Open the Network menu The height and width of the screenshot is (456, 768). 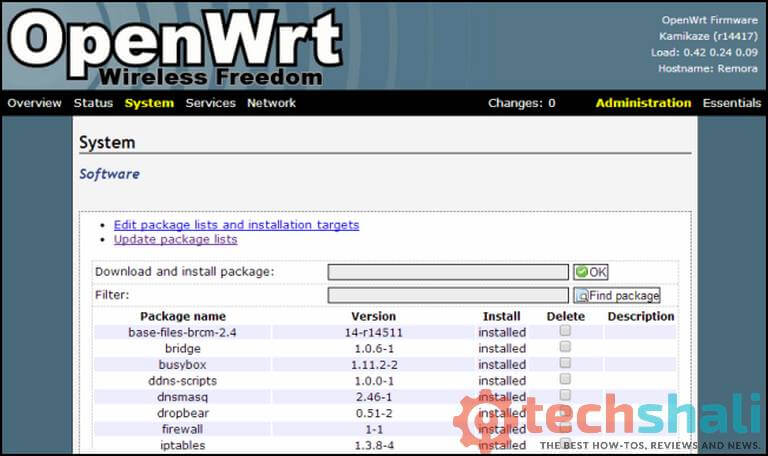(x=271, y=103)
